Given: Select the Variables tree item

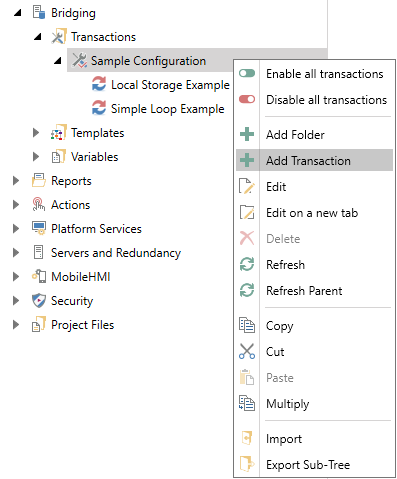Looking at the screenshot, I should tap(94, 157).
